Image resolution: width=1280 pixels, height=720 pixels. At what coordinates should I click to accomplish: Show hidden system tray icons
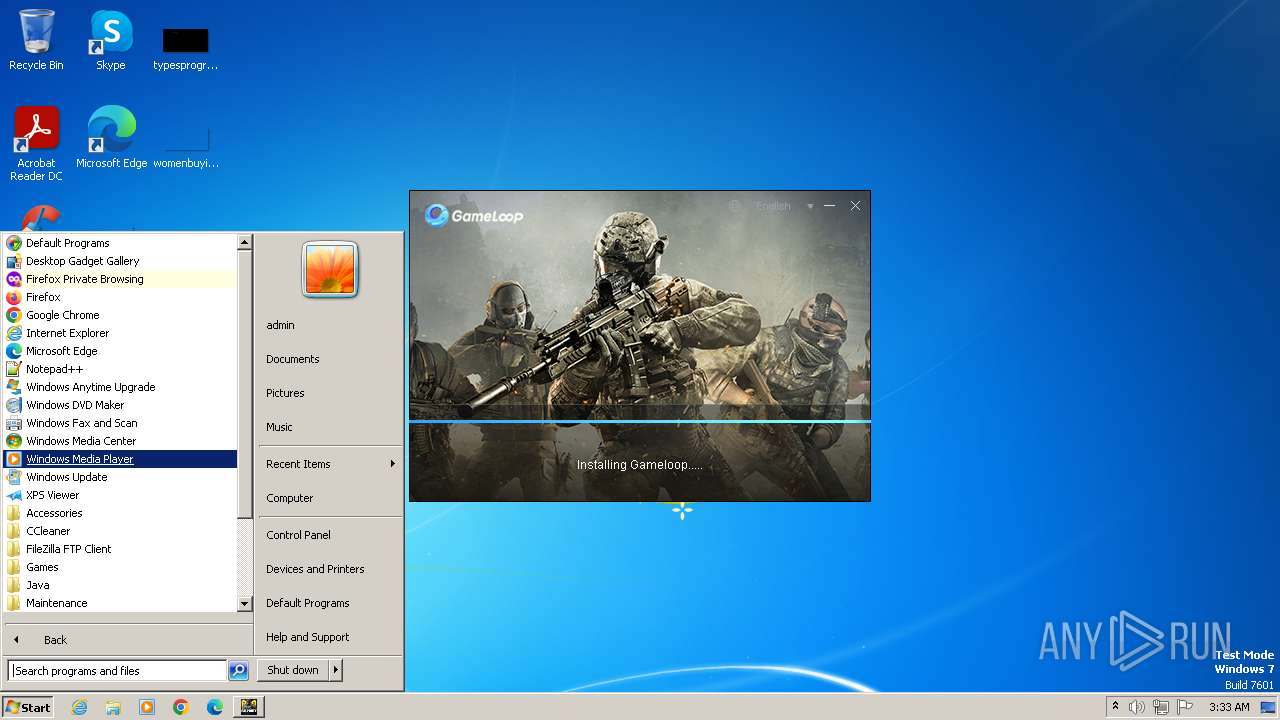point(1115,707)
